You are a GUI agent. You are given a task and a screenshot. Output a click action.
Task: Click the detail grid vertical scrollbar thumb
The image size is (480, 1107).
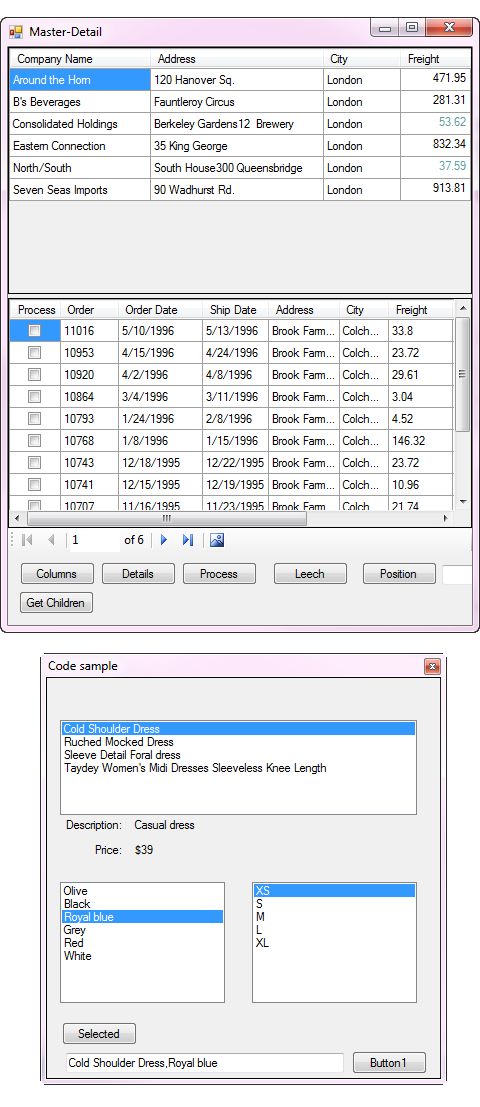(462, 374)
